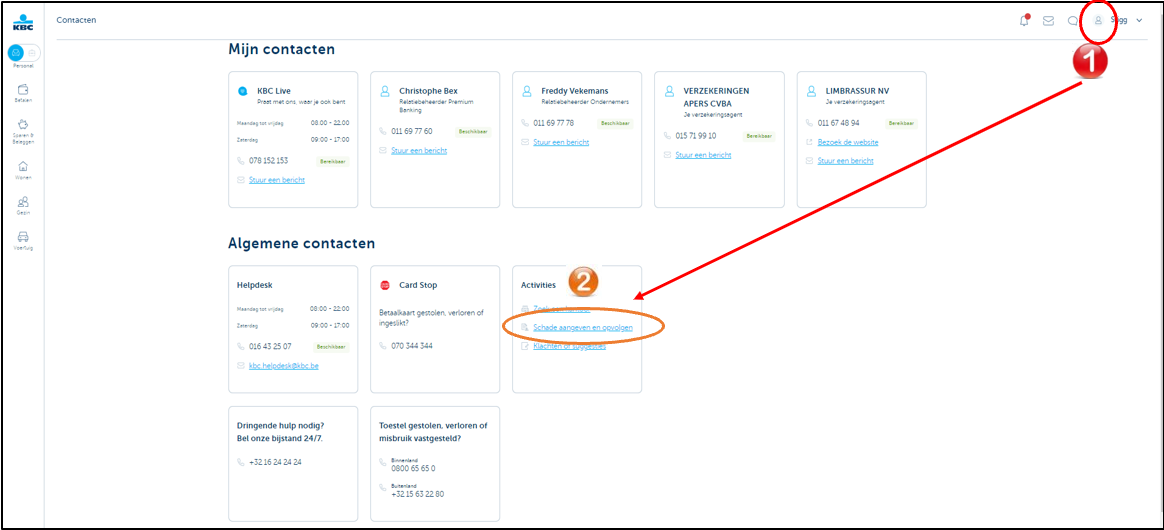Click Christophe Bex contact person icon
Screen dimensions: 1164x530
(x=385, y=91)
